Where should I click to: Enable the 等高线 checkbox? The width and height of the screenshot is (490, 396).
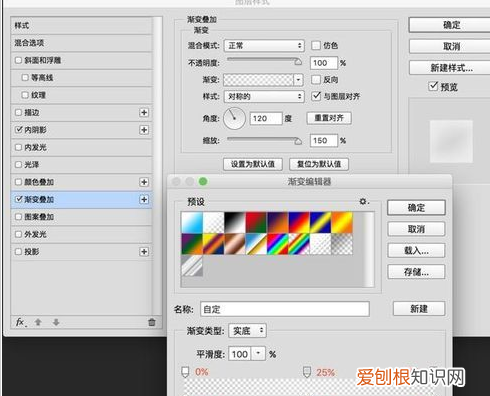[x=25, y=78]
